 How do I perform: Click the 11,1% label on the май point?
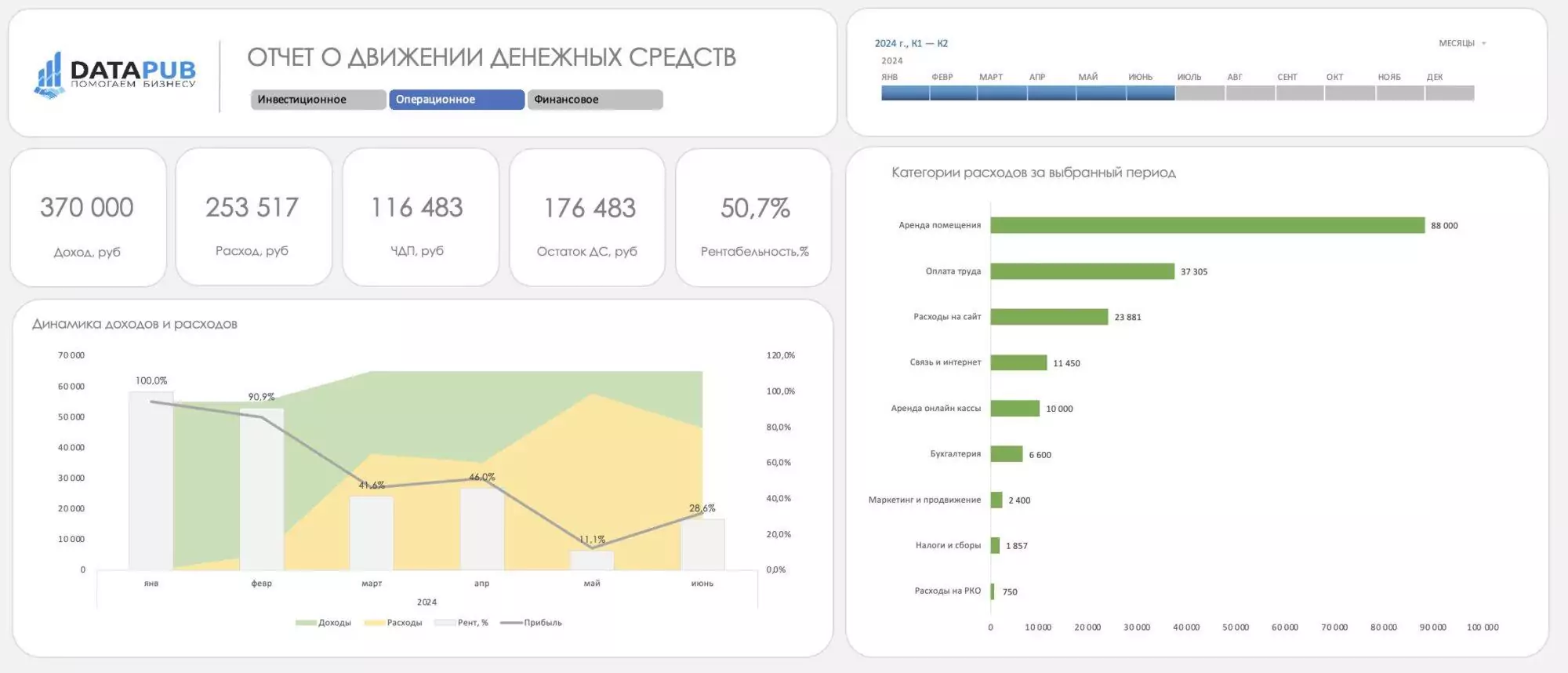click(593, 540)
